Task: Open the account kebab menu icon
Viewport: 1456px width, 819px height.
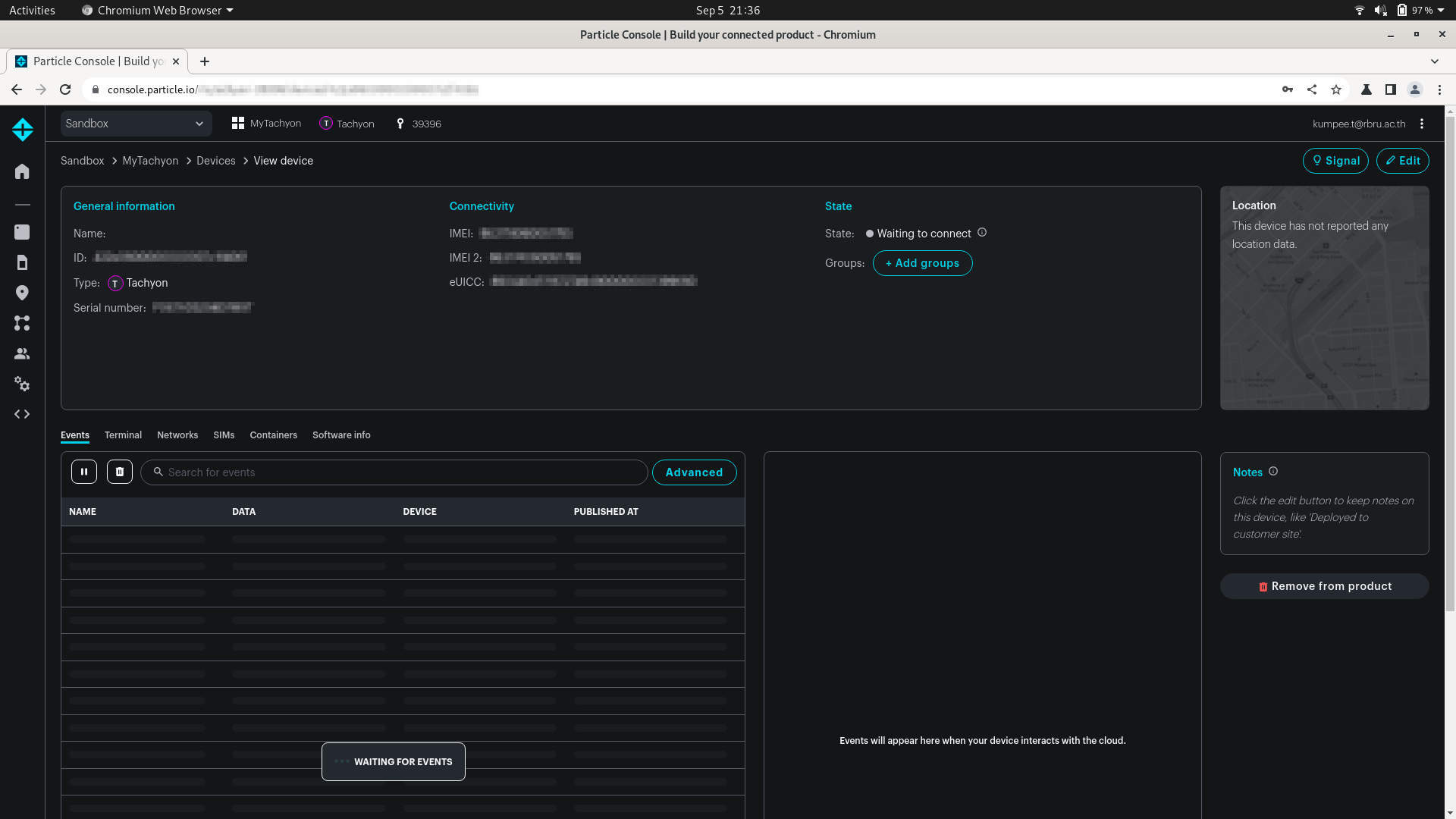Action: tap(1422, 124)
